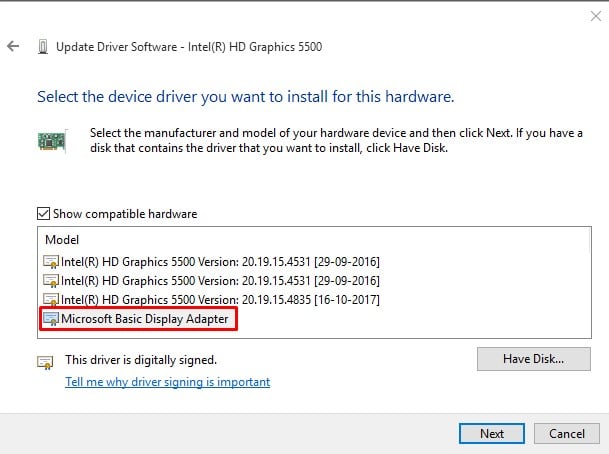This screenshot has width=609, height=454.
Task: Click the green hardware card icon
Action: [x=52, y=141]
